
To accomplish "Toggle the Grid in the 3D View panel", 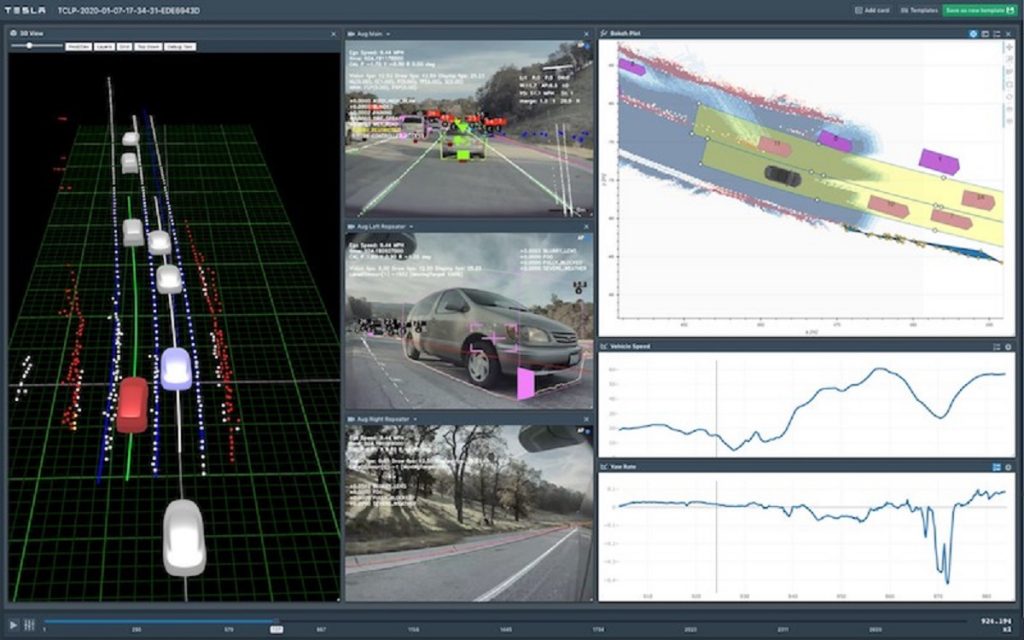I will pyautogui.click(x=125, y=46).
